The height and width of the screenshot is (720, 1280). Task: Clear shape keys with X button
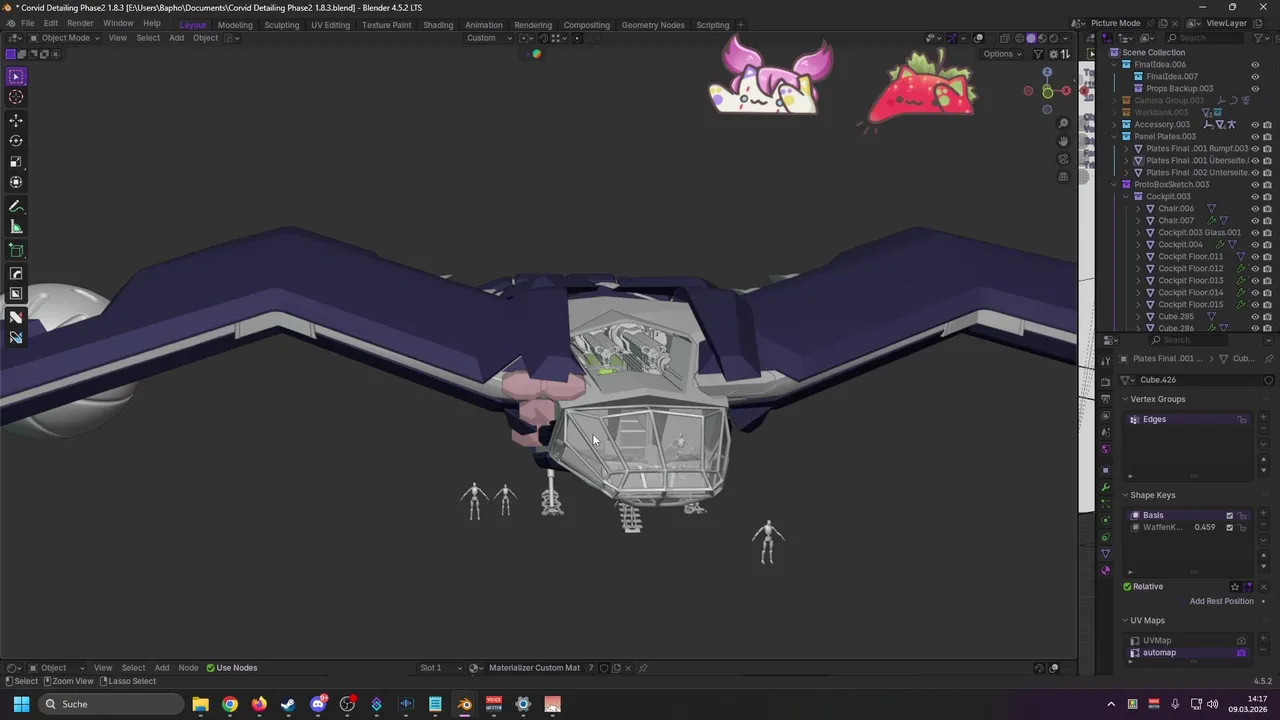pyautogui.click(x=1263, y=587)
